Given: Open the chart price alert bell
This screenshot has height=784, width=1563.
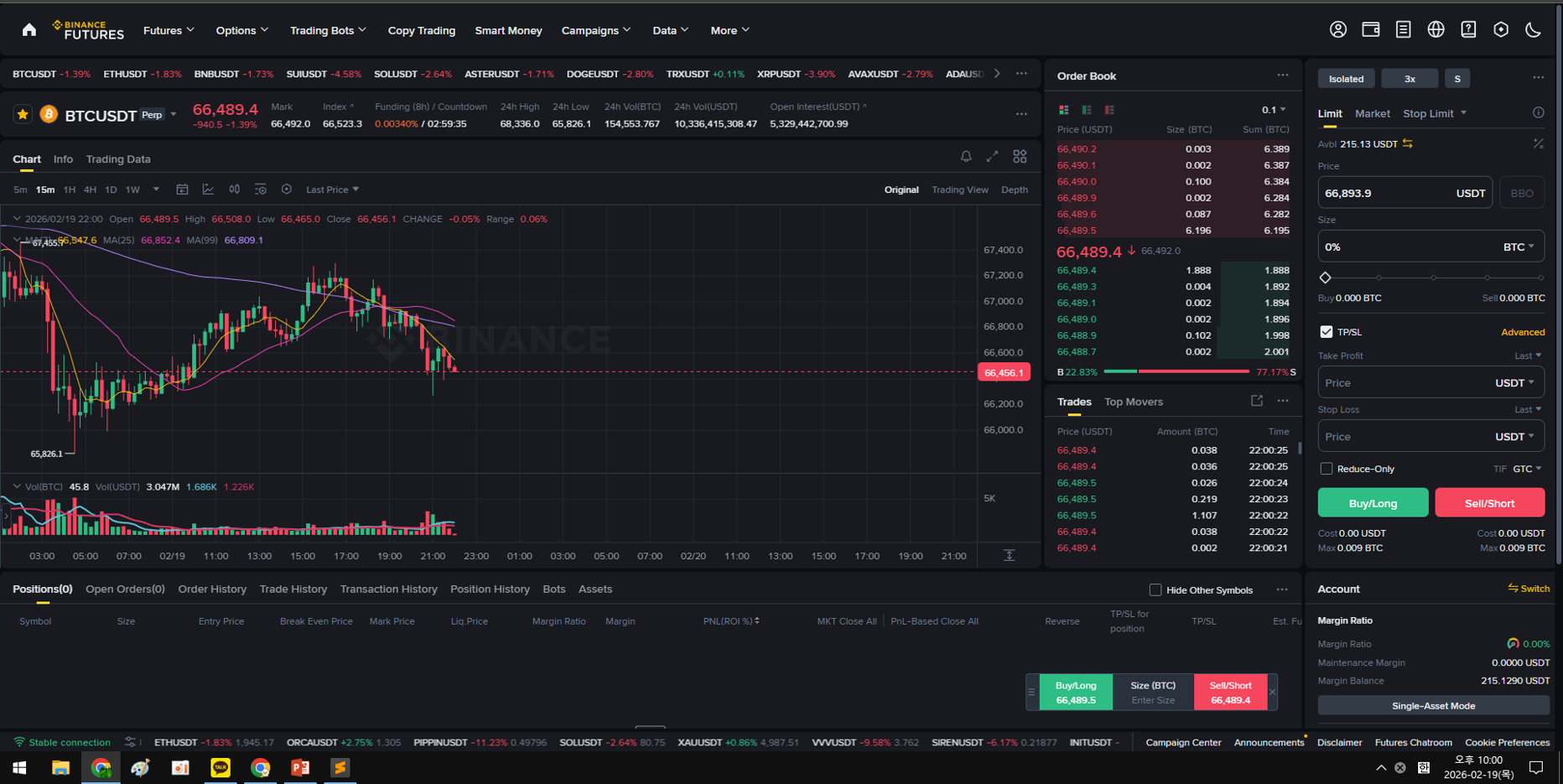Looking at the screenshot, I should (x=966, y=157).
